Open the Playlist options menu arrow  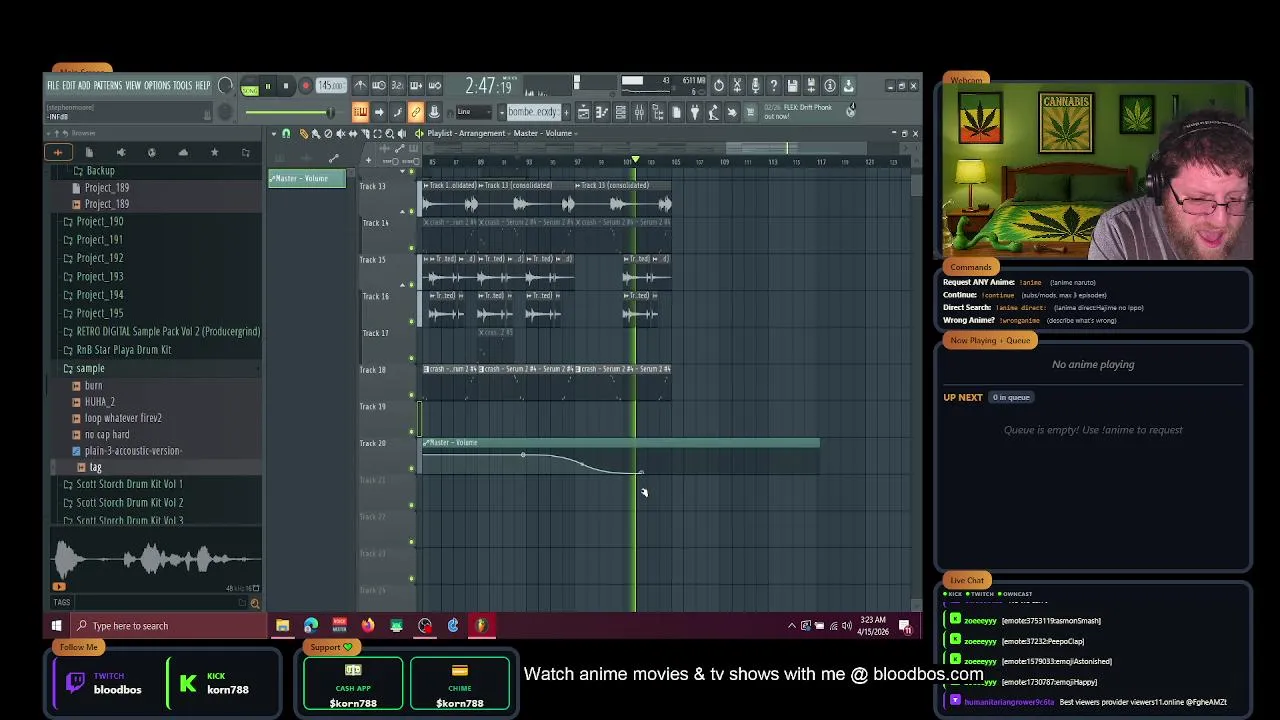click(x=274, y=134)
